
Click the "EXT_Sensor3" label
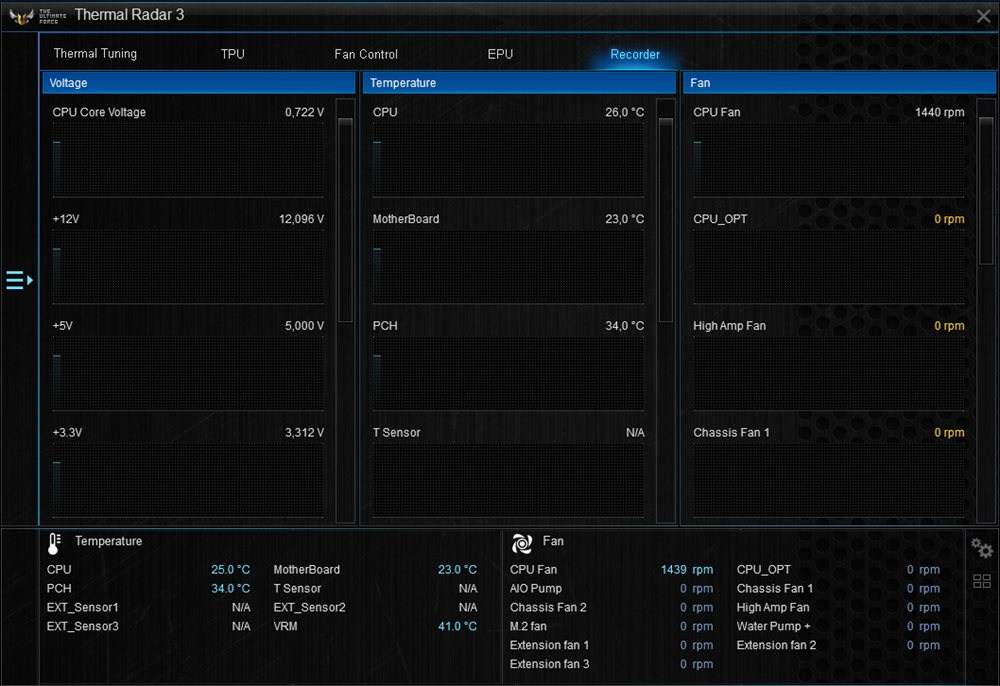[x=82, y=626]
